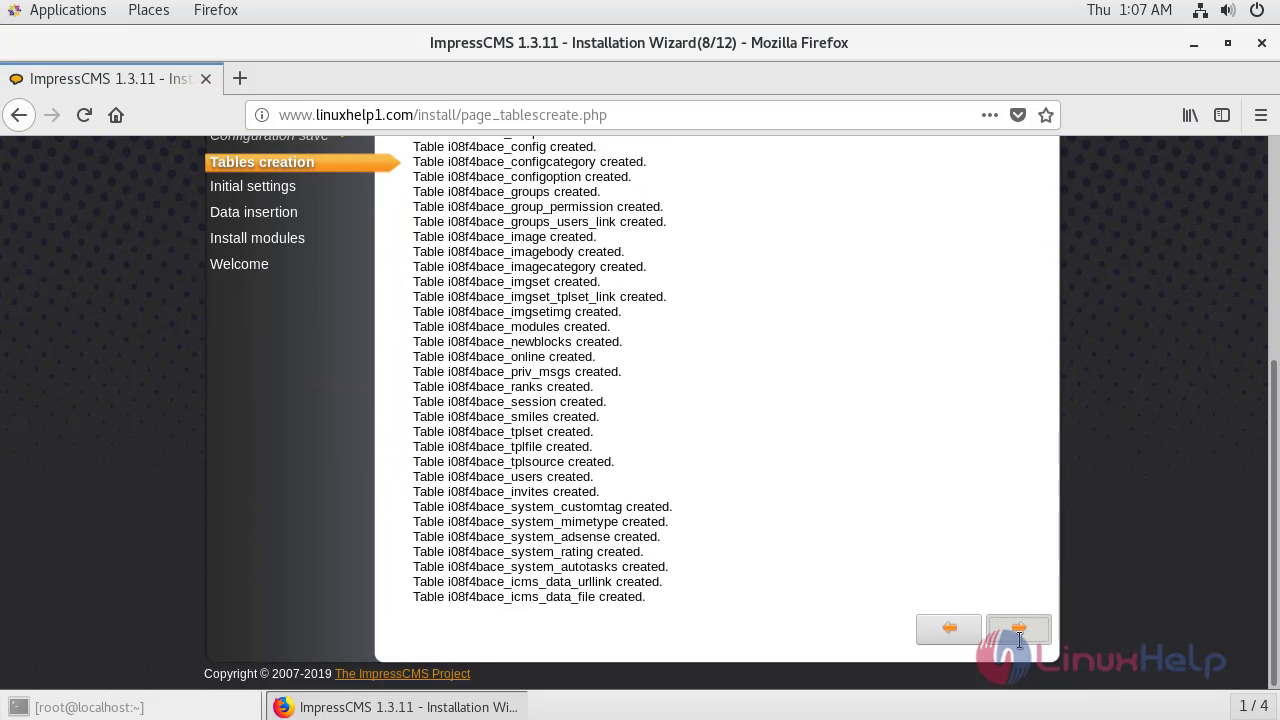Click 'Table i08f4bace_imagecategory created.' line
1280x720 pixels.
click(529, 267)
